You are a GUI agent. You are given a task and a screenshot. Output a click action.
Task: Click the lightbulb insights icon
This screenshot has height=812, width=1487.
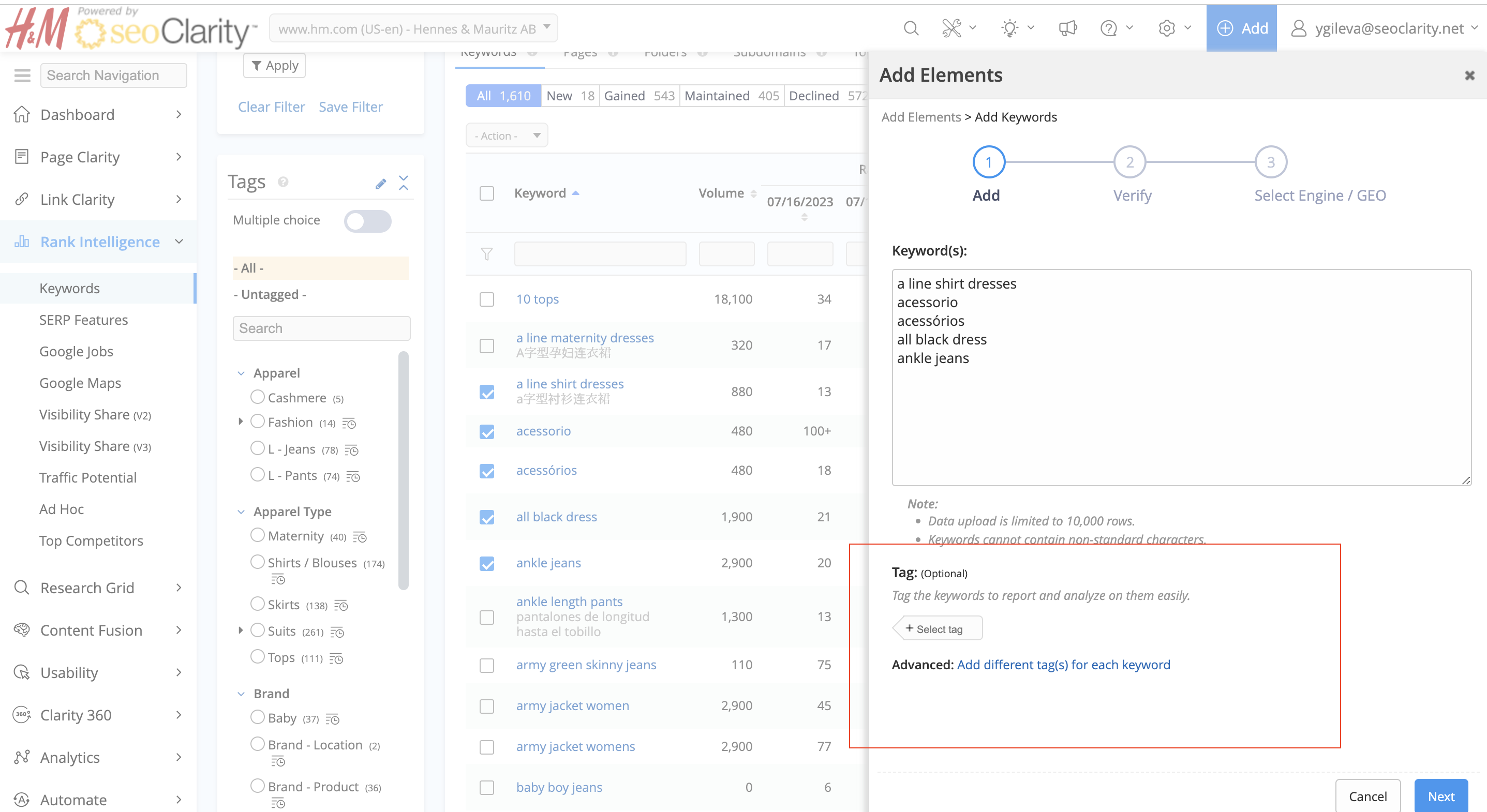coord(1009,28)
